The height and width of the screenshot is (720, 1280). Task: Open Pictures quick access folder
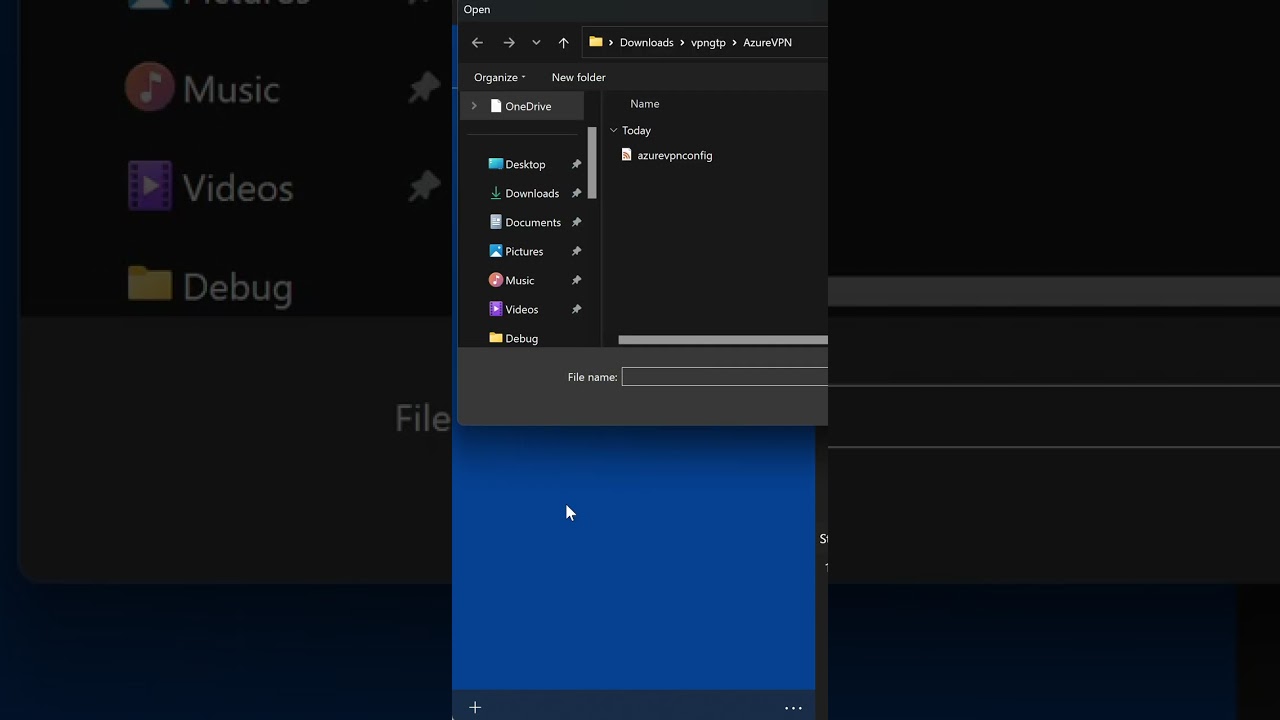coord(516,251)
